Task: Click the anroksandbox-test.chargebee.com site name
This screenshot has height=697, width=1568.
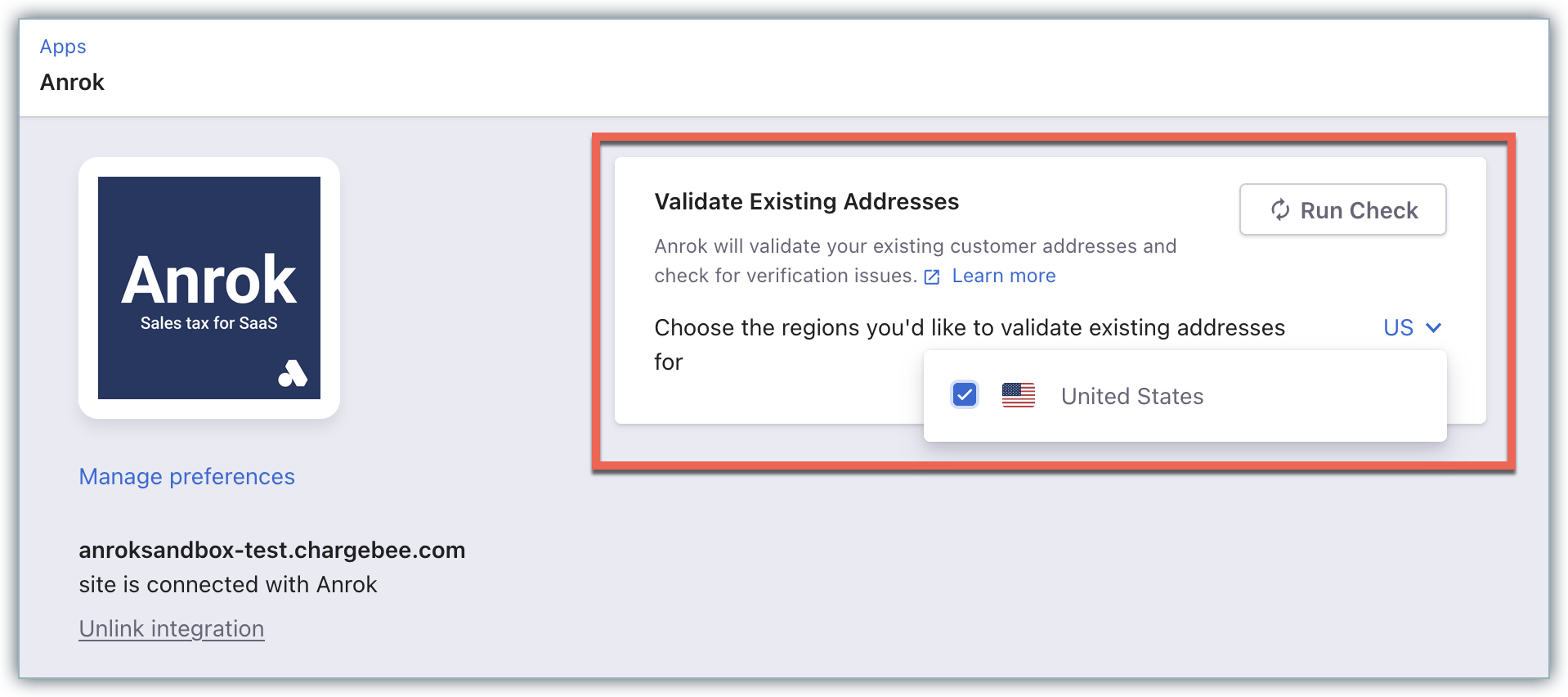Action: click(272, 550)
